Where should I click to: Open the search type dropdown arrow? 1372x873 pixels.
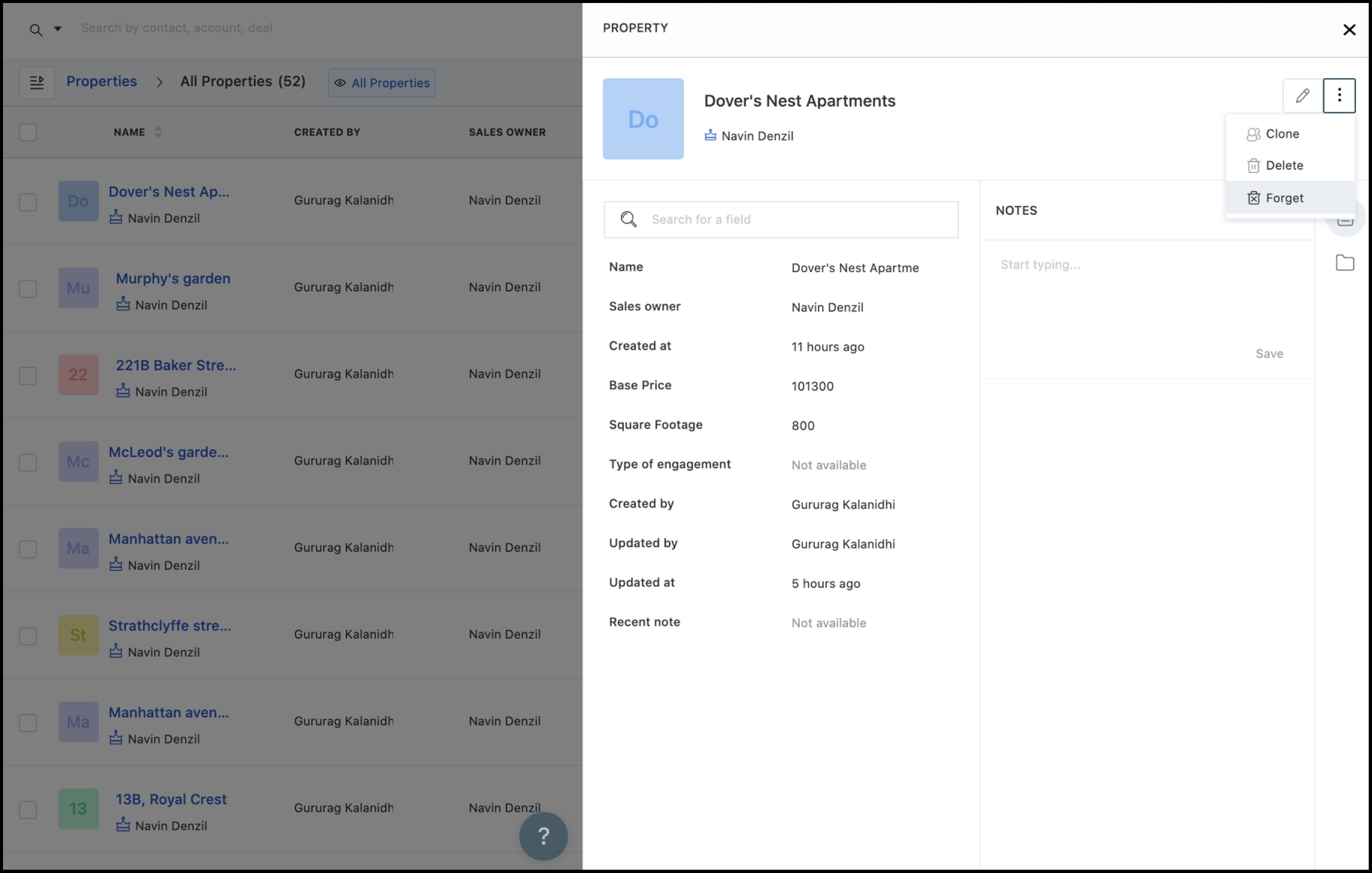click(x=58, y=29)
